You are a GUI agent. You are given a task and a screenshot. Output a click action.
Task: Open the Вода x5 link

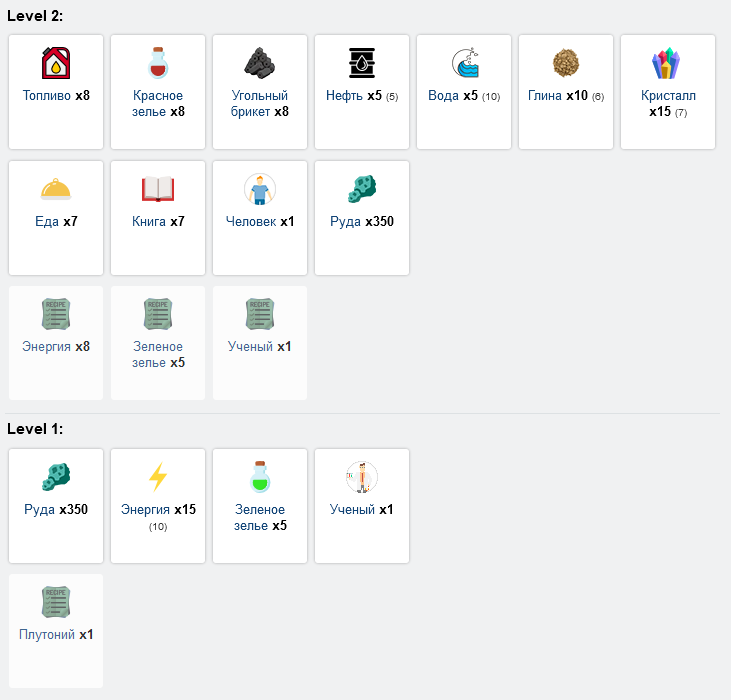coord(453,96)
